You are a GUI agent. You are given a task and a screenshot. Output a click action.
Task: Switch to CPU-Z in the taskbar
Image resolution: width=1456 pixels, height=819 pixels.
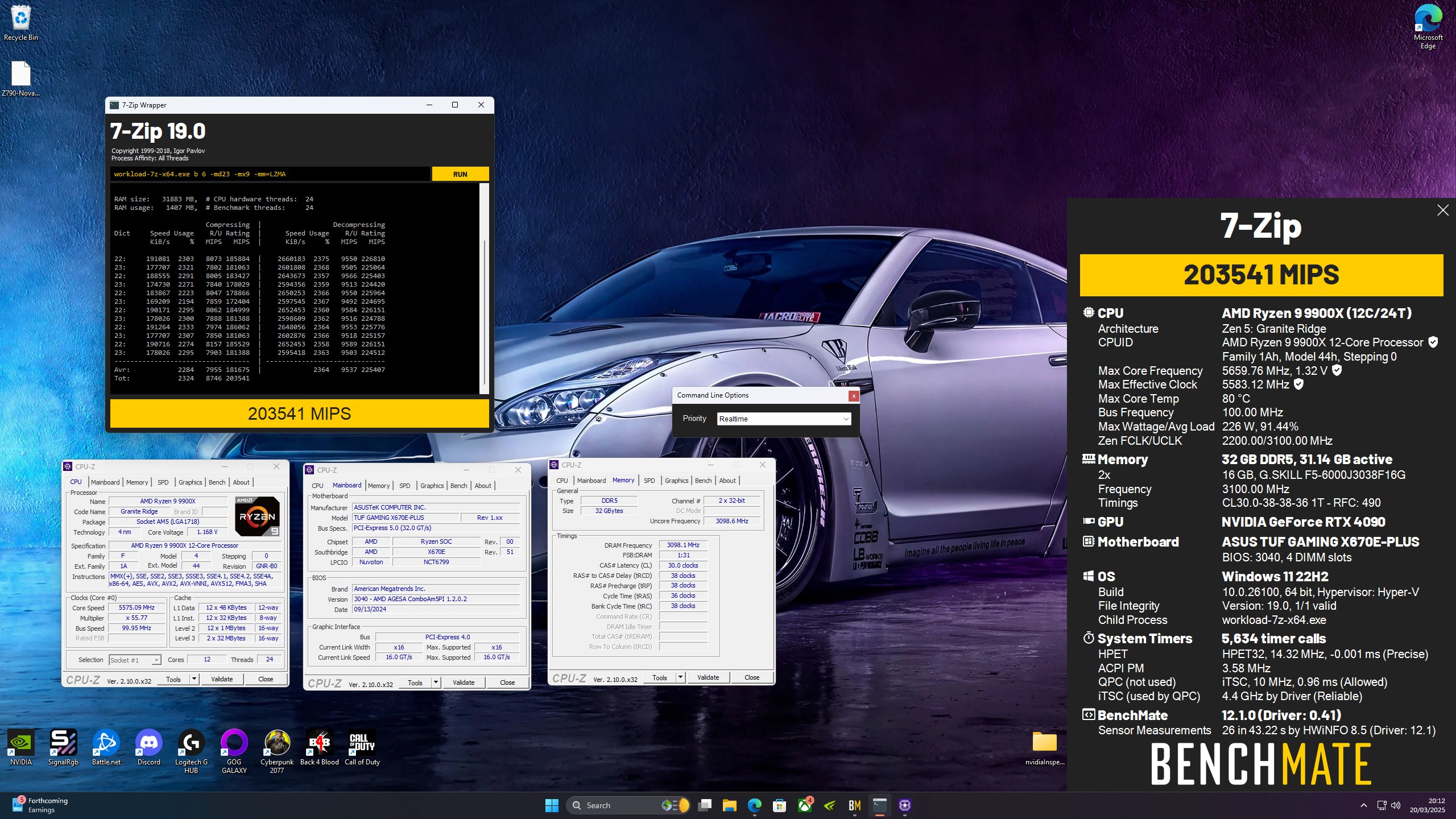(x=905, y=805)
